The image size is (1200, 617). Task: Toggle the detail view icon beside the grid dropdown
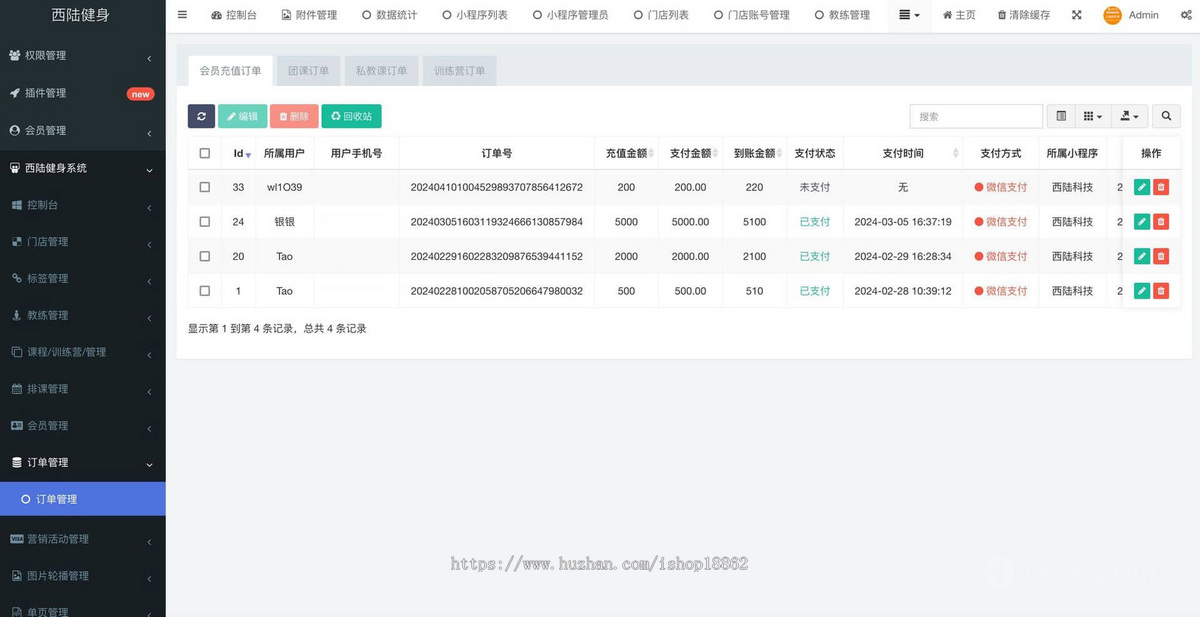click(x=1060, y=116)
